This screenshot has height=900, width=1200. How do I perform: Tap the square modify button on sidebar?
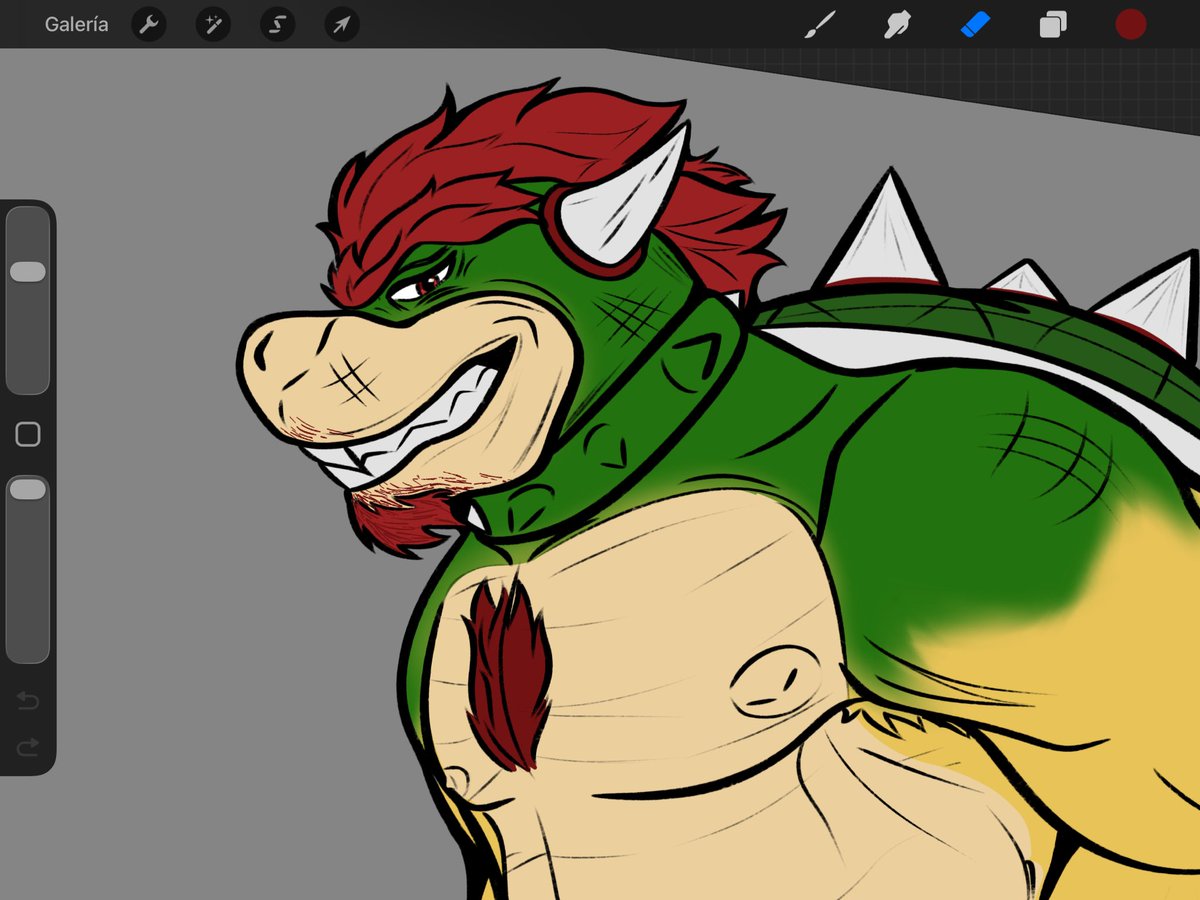click(x=28, y=434)
